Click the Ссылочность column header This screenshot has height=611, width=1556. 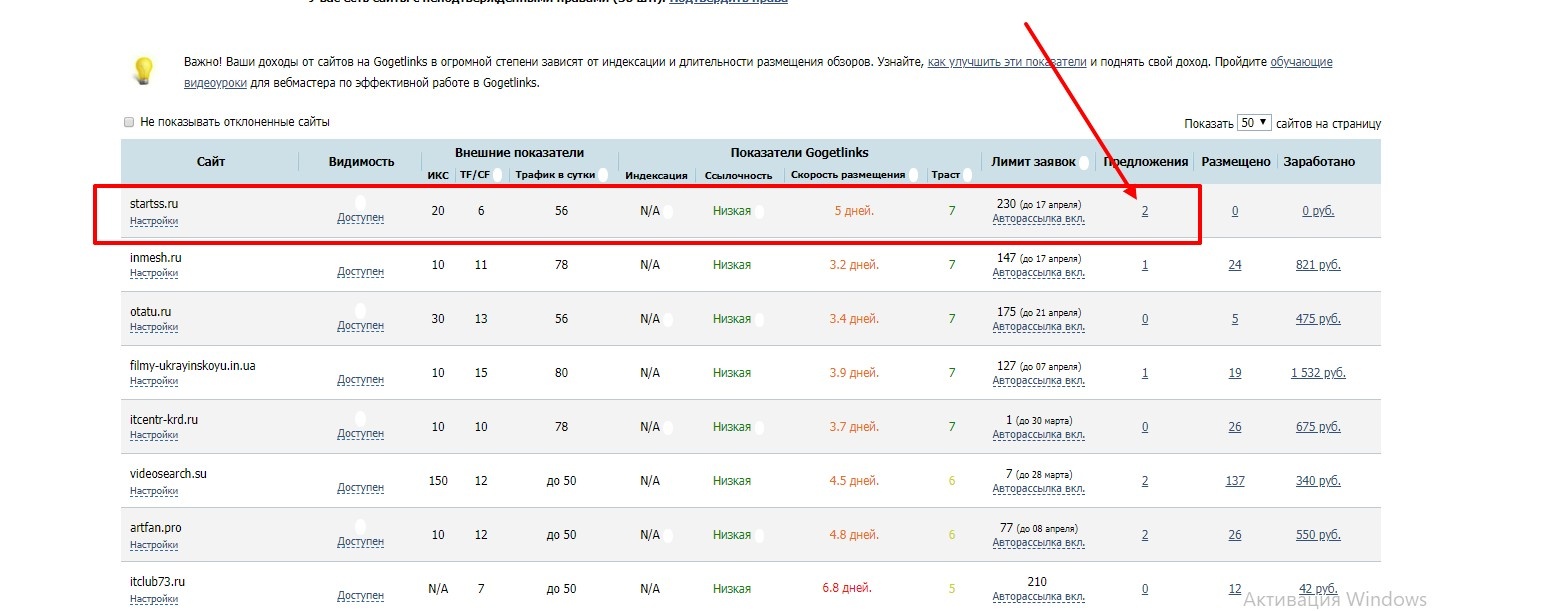tap(738, 175)
